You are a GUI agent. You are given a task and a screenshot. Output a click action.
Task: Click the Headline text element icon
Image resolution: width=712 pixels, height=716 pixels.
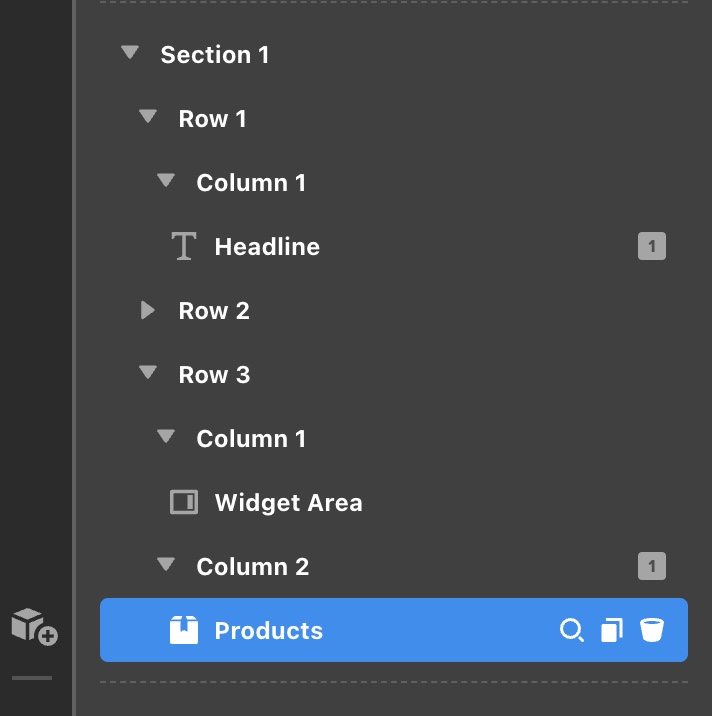coord(184,246)
